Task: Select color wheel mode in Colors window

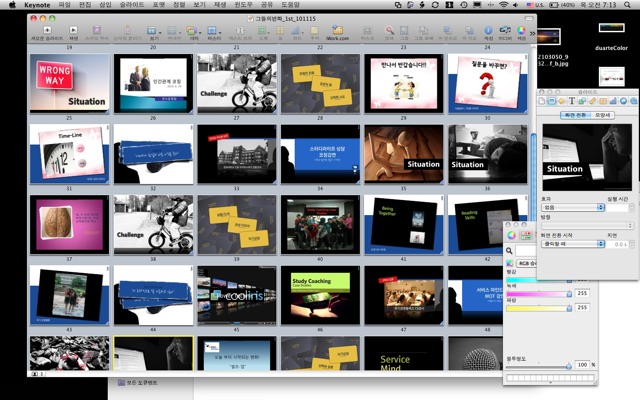Action: coord(511,235)
